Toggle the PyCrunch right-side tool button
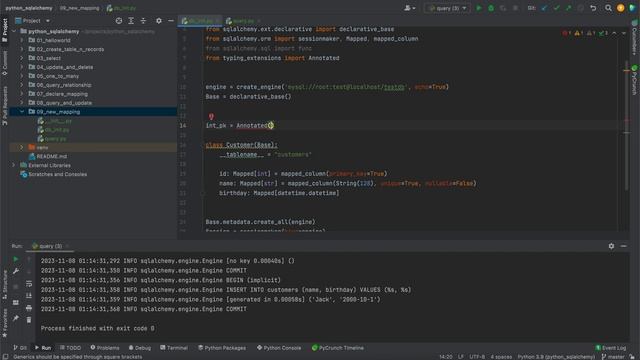The height and width of the screenshot is (360, 640). click(634, 80)
